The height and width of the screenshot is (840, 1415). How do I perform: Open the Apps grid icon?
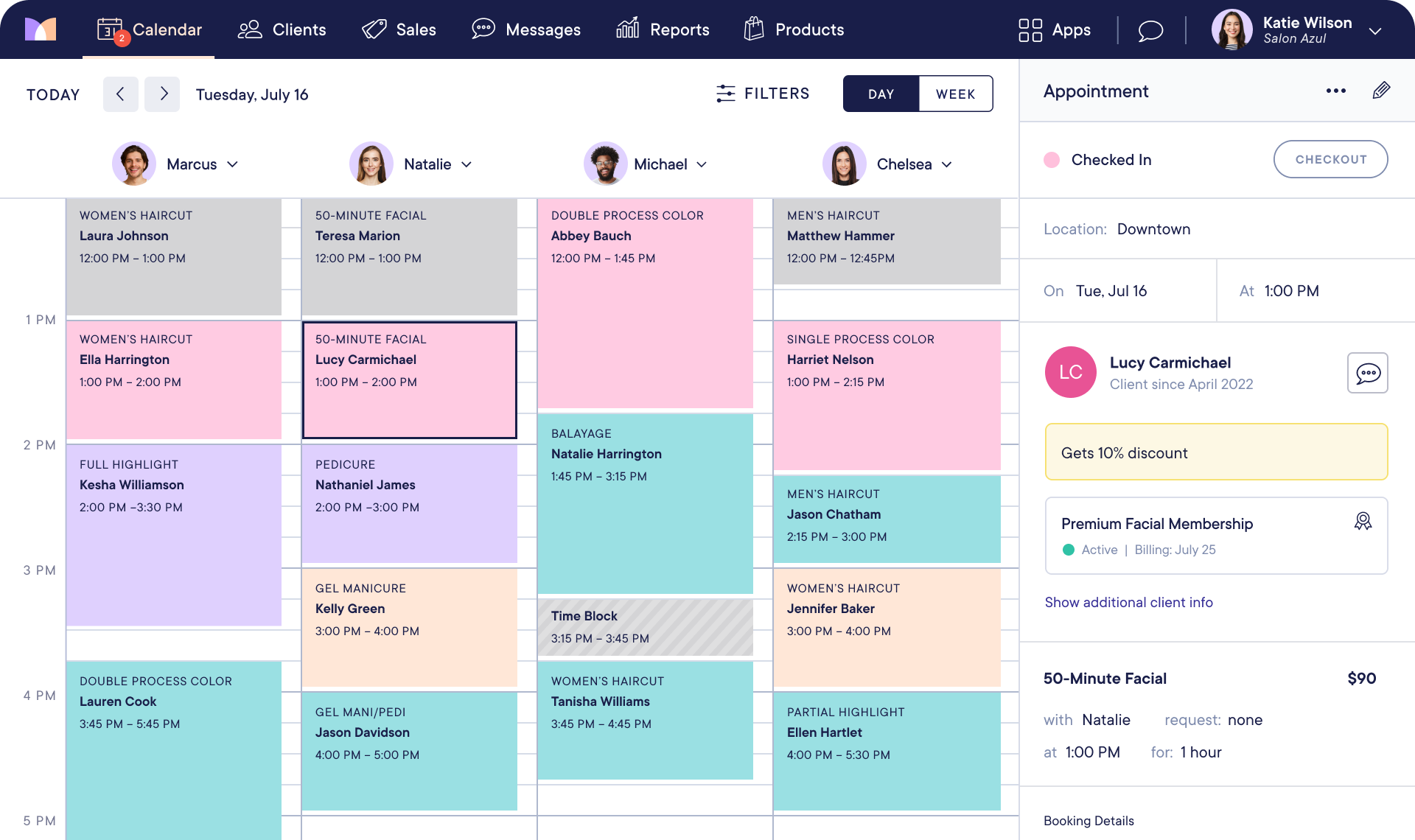(1030, 30)
